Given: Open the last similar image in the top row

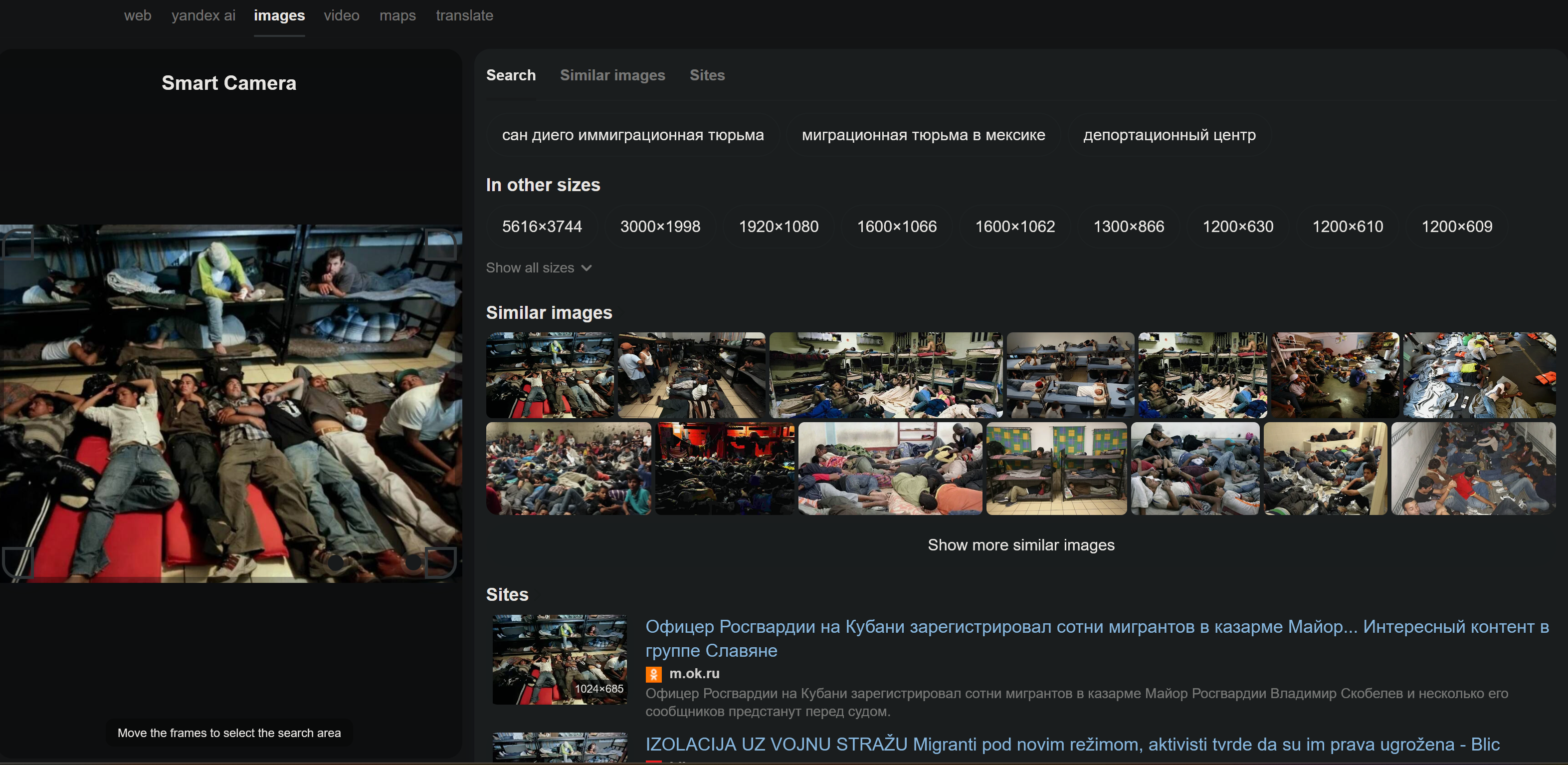Looking at the screenshot, I should pyautogui.click(x=1479, y=375).
